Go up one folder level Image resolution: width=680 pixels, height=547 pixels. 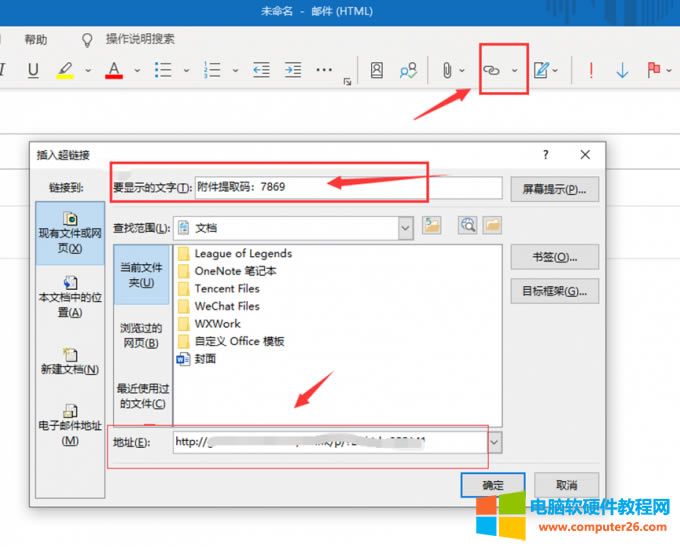[x=432, y=226]
